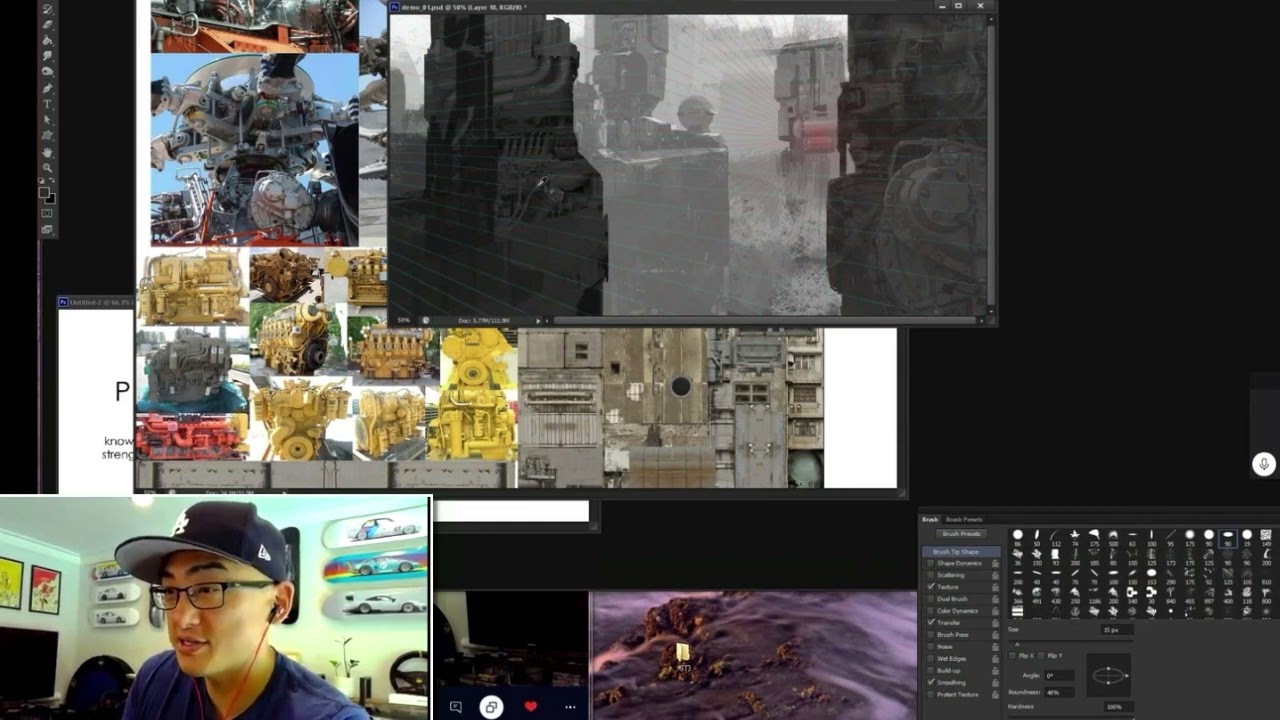
Task: Open the document status bar arrow menu
Action: point(537,320)
